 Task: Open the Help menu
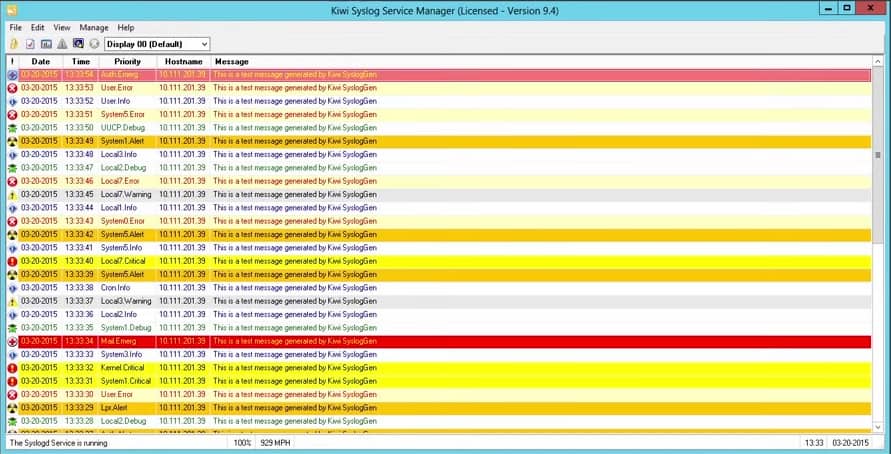126,27
